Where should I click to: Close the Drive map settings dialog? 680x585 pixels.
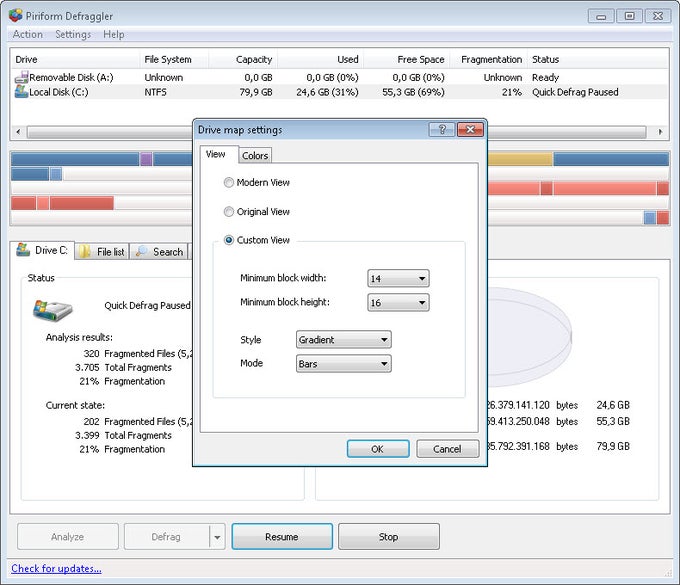click(x=470, y=129)
